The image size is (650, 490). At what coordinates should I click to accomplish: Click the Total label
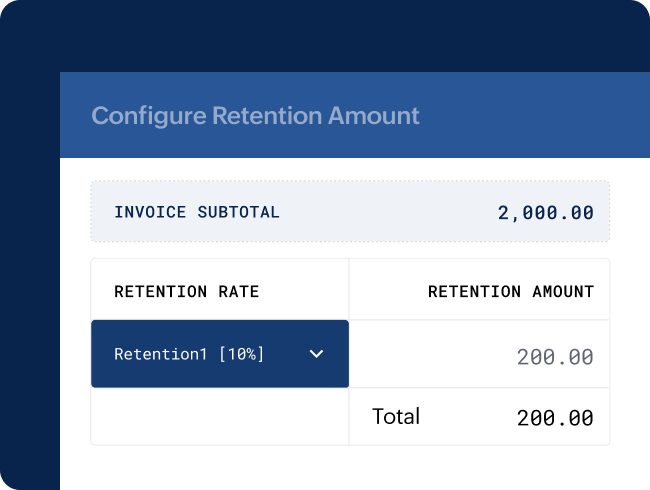click(x=396, y=417)
